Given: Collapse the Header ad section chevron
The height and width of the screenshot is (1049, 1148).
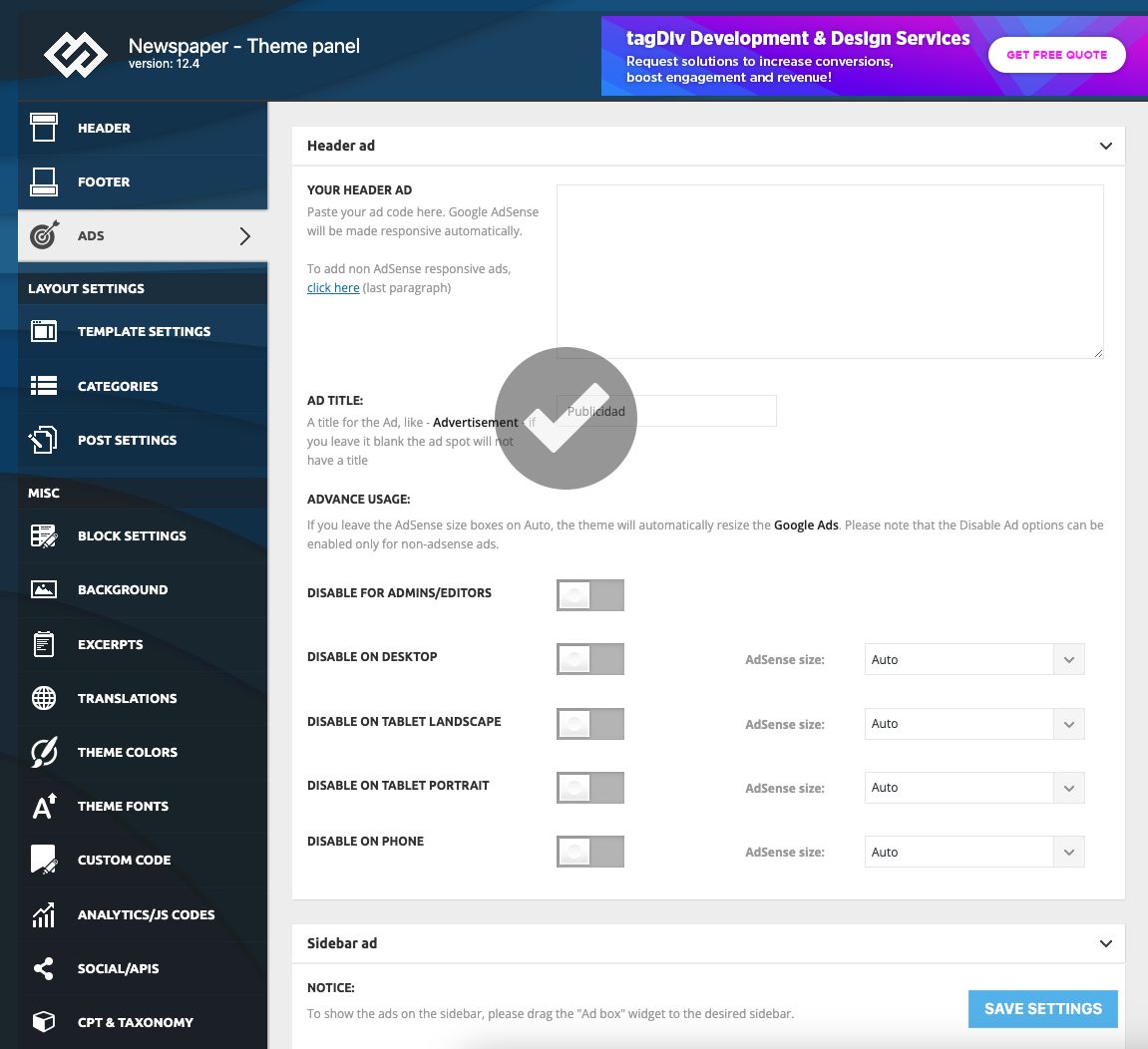Looking at the screenshot, I should (x=1105, y=146).
